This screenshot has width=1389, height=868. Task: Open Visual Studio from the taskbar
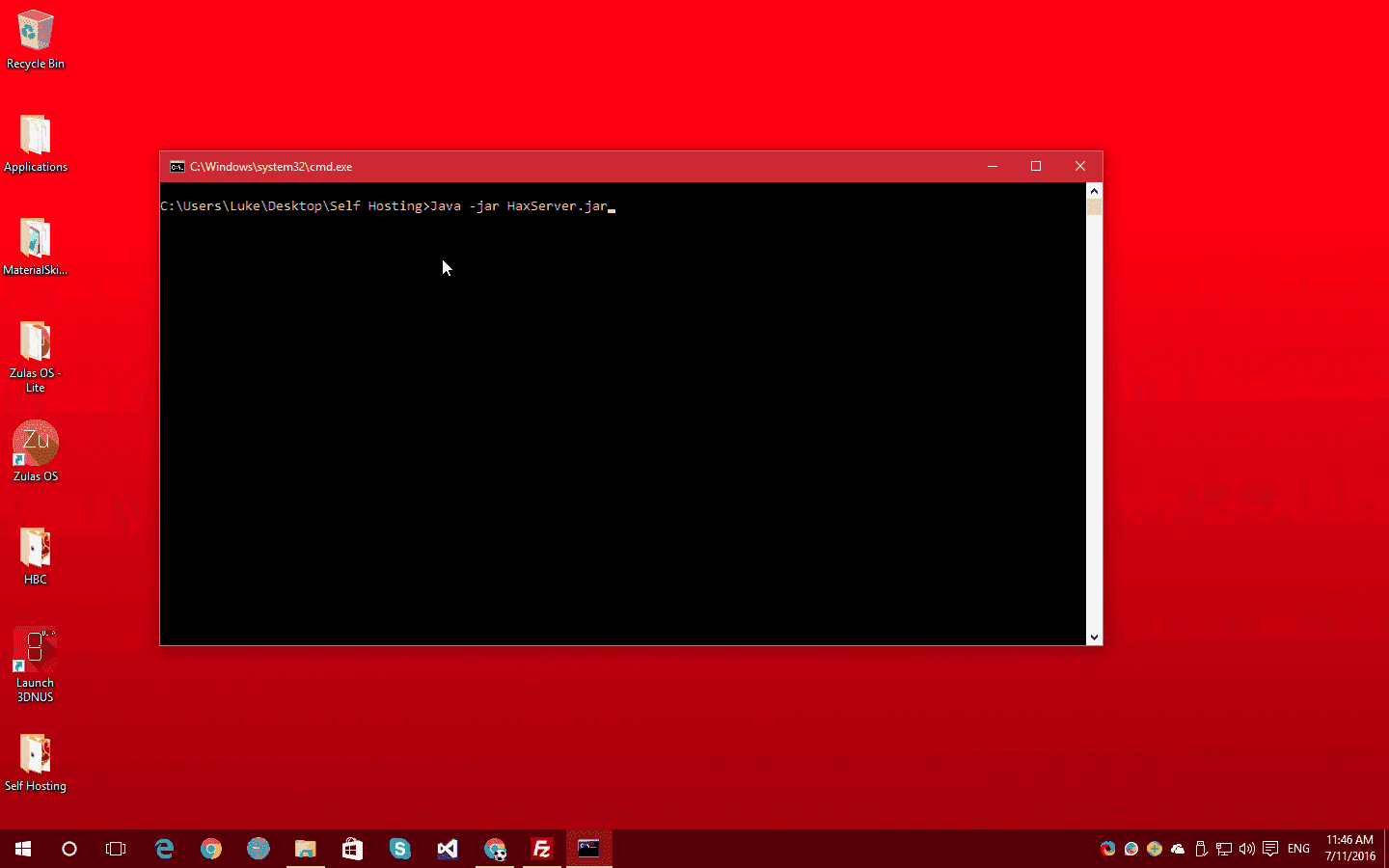(x=448, y=849)
